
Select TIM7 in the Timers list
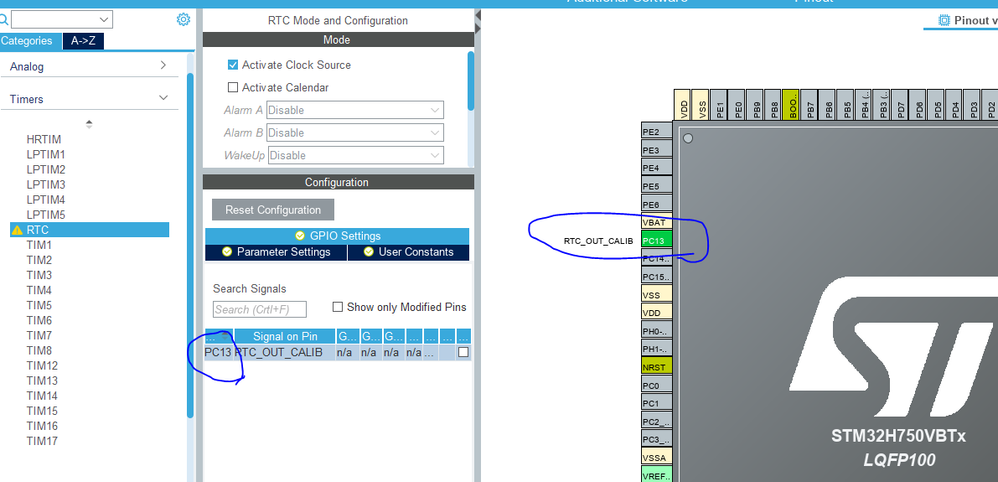[x=39, y=336]
